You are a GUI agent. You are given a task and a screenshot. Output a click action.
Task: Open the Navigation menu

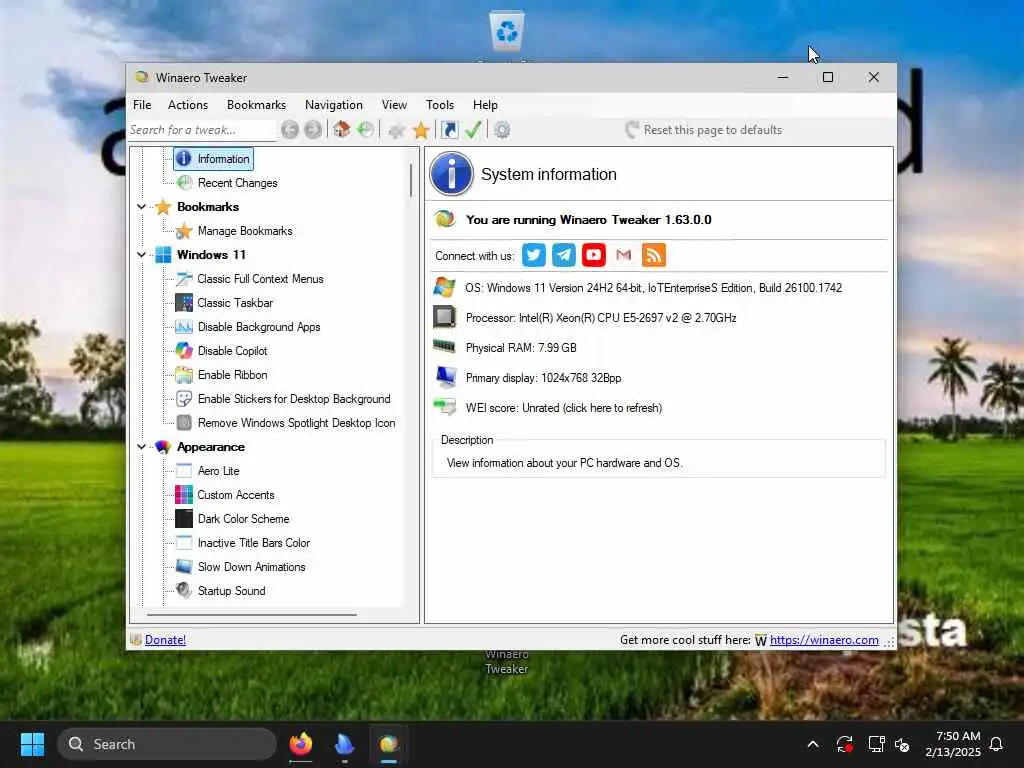click(334, 104)
